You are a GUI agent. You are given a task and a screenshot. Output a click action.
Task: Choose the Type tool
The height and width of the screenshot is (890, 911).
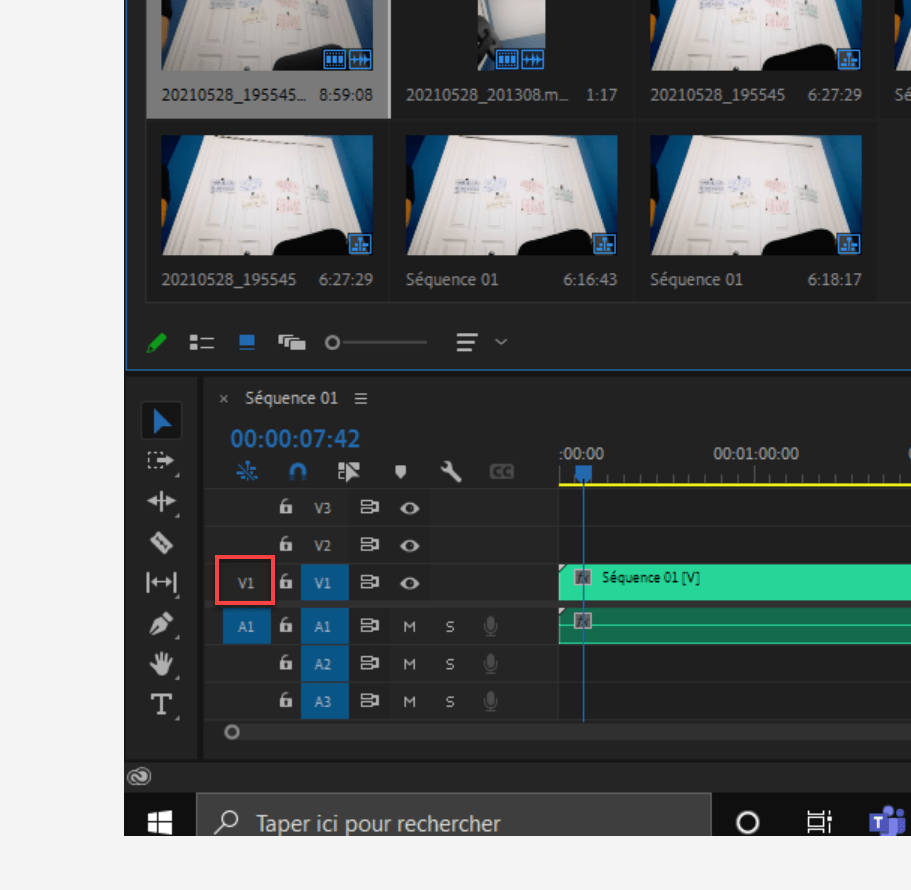click(x=162, y=703)
